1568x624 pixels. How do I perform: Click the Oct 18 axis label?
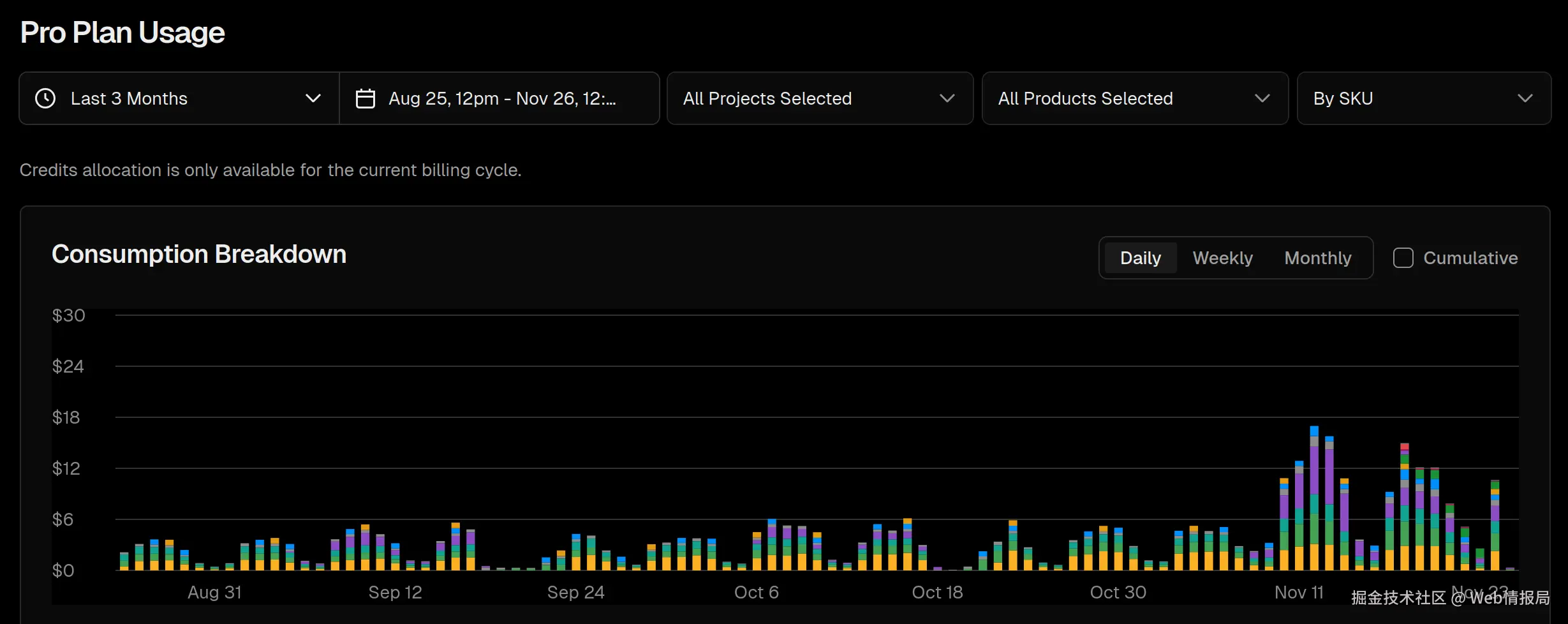click(x=937, y=592)
